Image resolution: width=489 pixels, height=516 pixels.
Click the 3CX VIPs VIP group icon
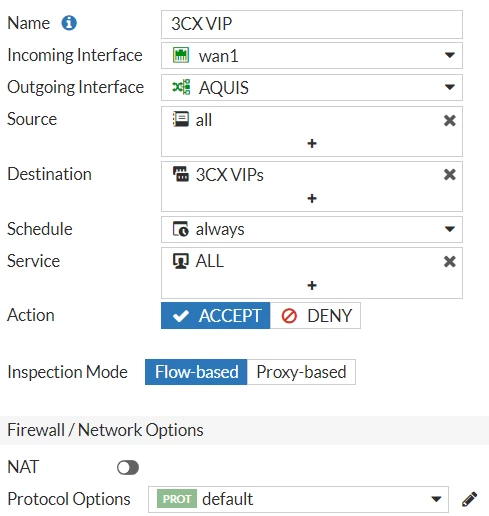pyautogui.click(x=181, y=174)
